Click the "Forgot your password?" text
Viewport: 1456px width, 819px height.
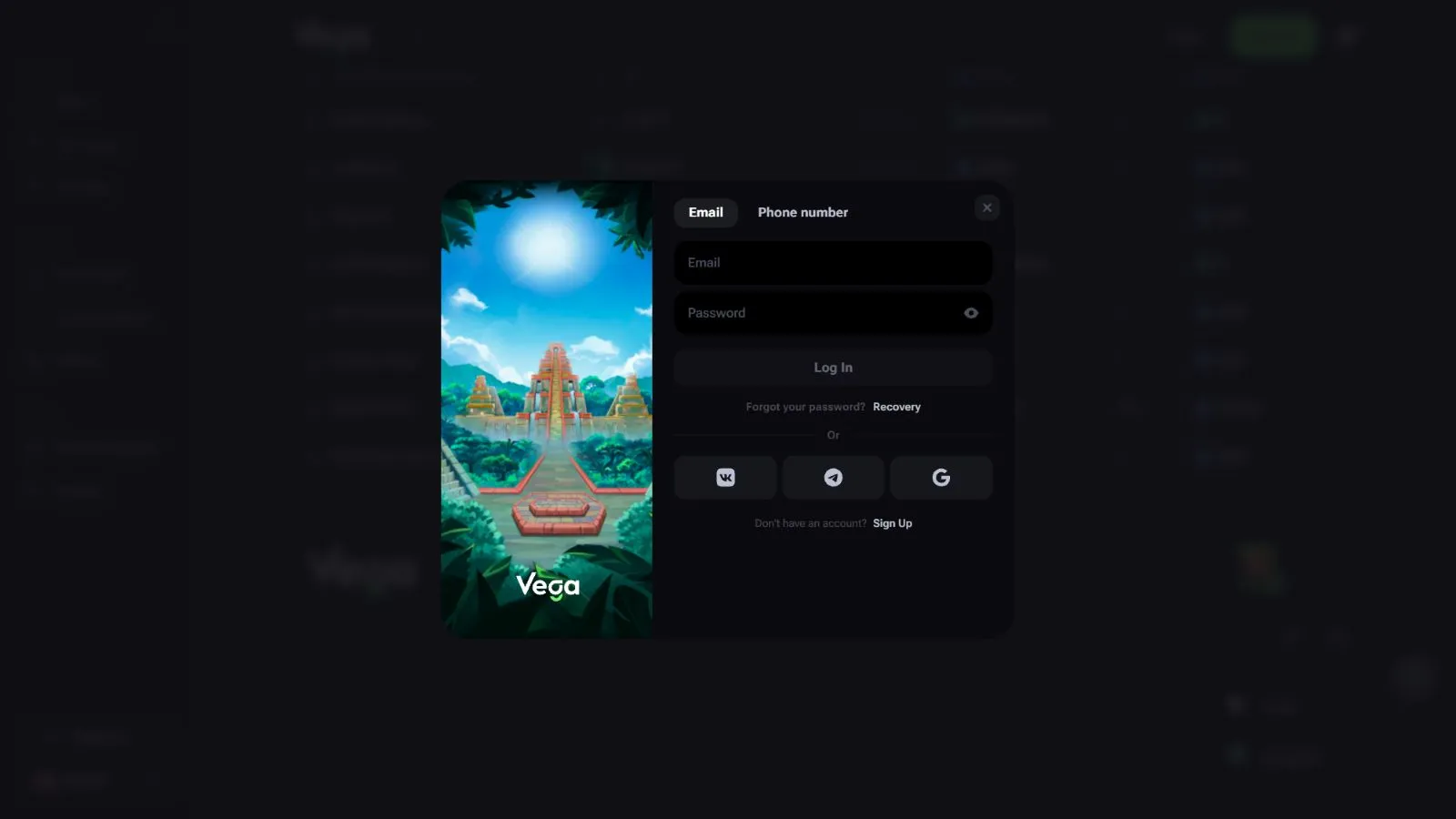coord(805,407)
